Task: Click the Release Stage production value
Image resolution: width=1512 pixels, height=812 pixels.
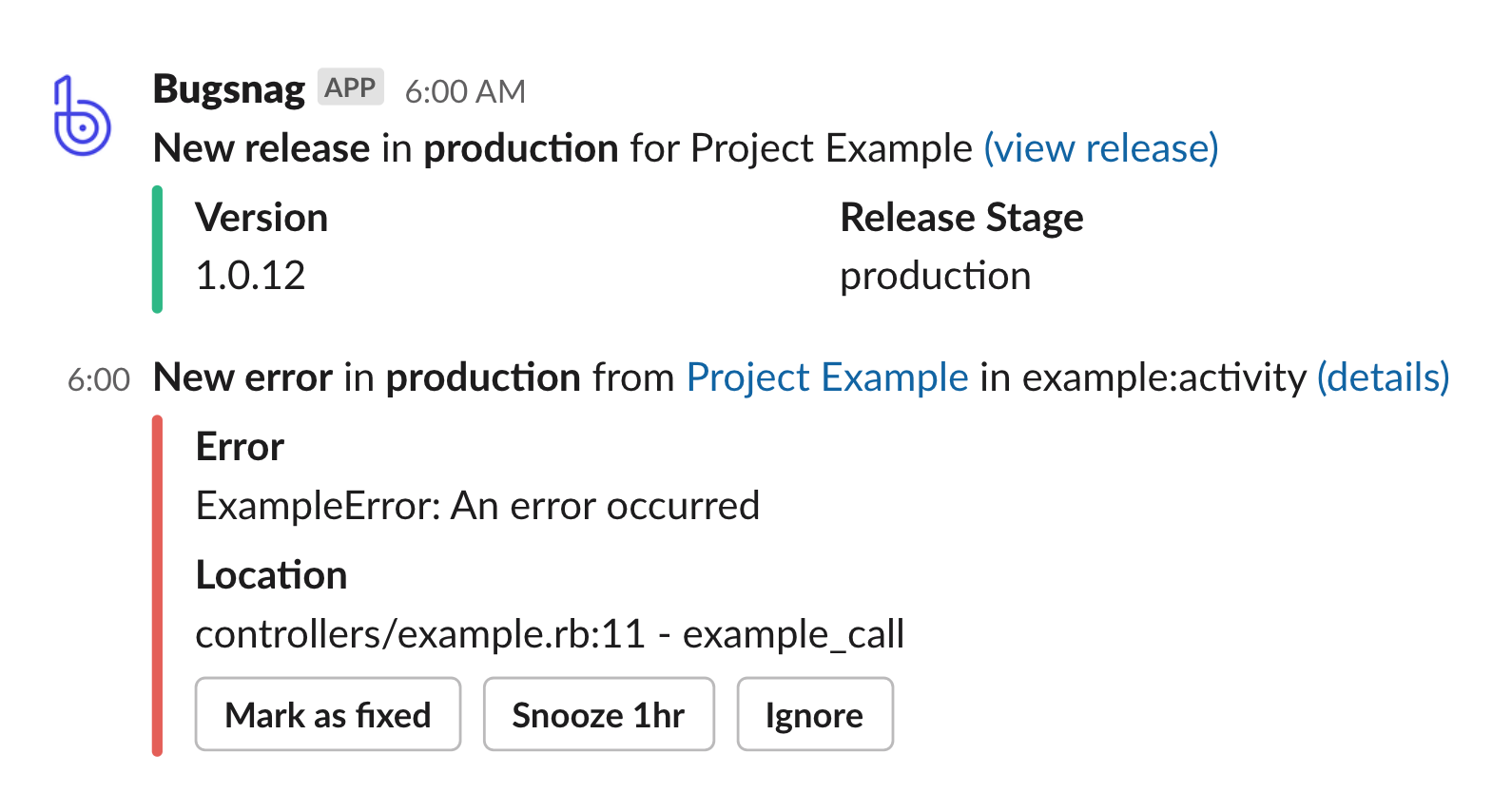Action: click(x=936, y=277)
